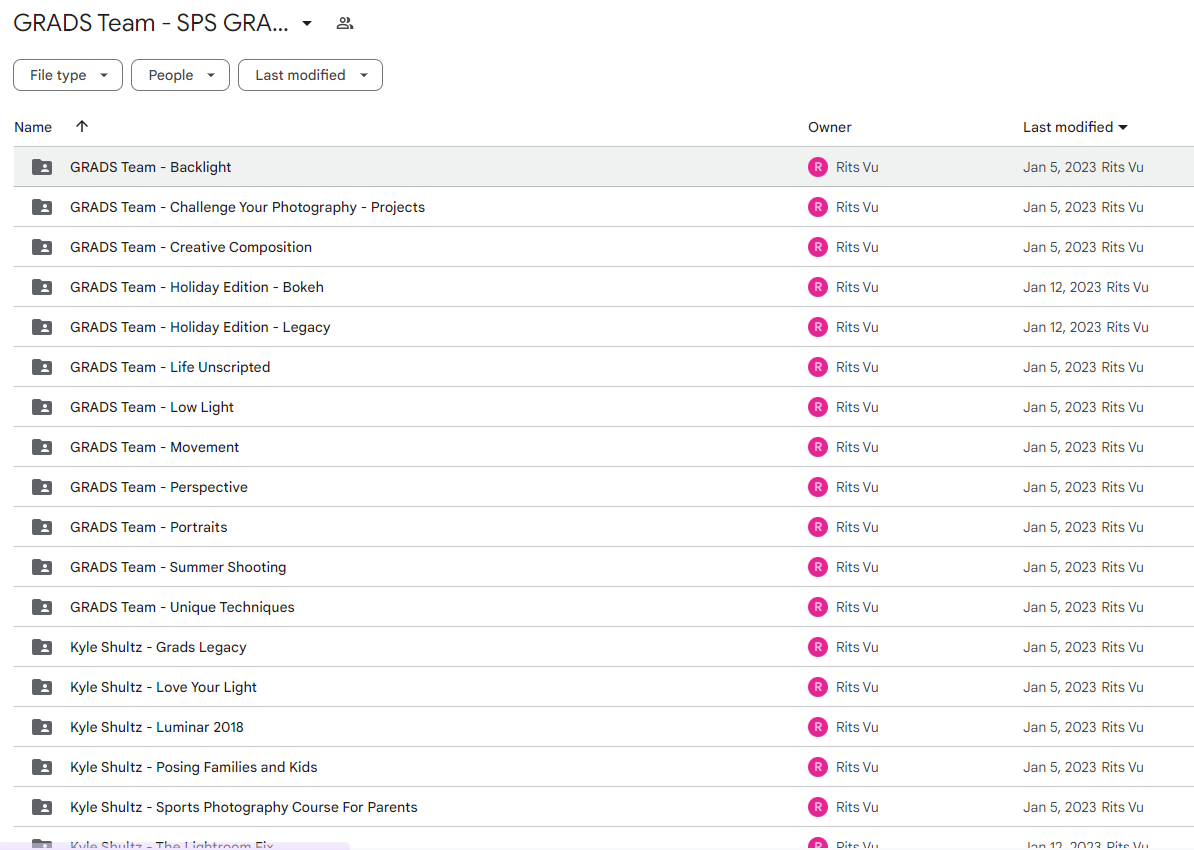The width and height of the screenshot is (1194, 850).
Task: Click Rits Vu avatar in Backlight row
Action: click(x=818, y=167)
